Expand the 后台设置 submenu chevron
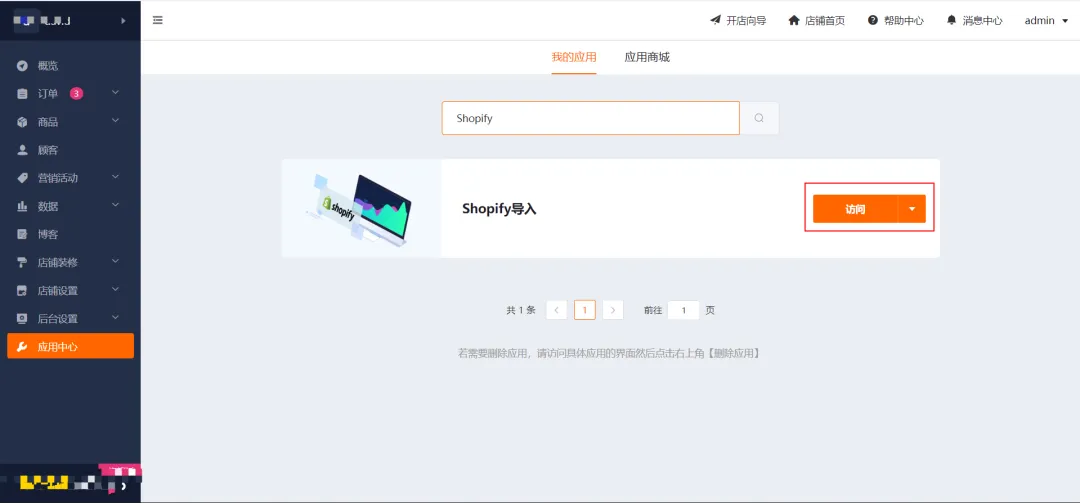The image size is (1080, 503). pyautogui.click(x=115, y=317)
